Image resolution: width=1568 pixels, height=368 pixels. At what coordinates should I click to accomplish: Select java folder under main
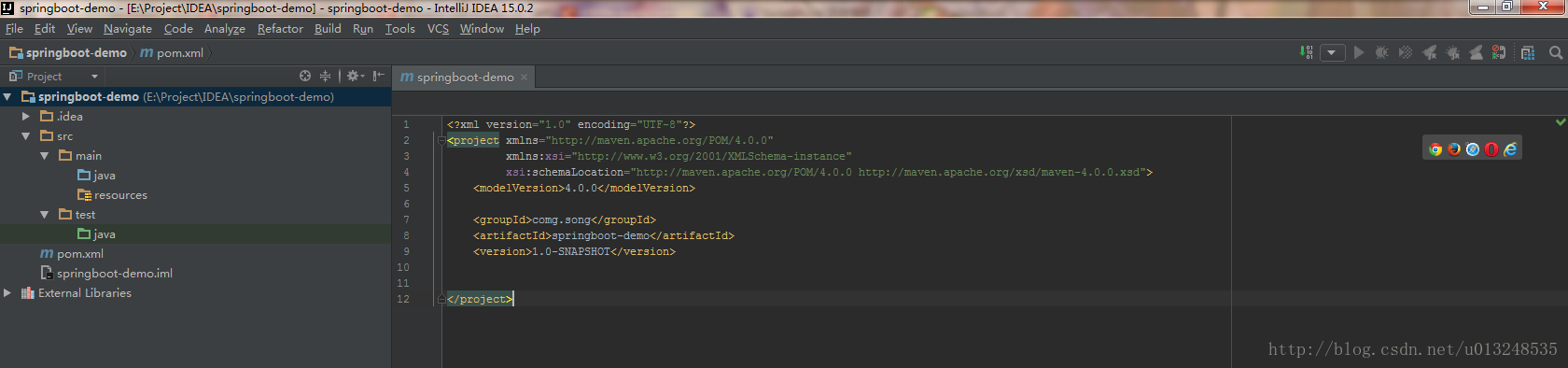(96, 175)
